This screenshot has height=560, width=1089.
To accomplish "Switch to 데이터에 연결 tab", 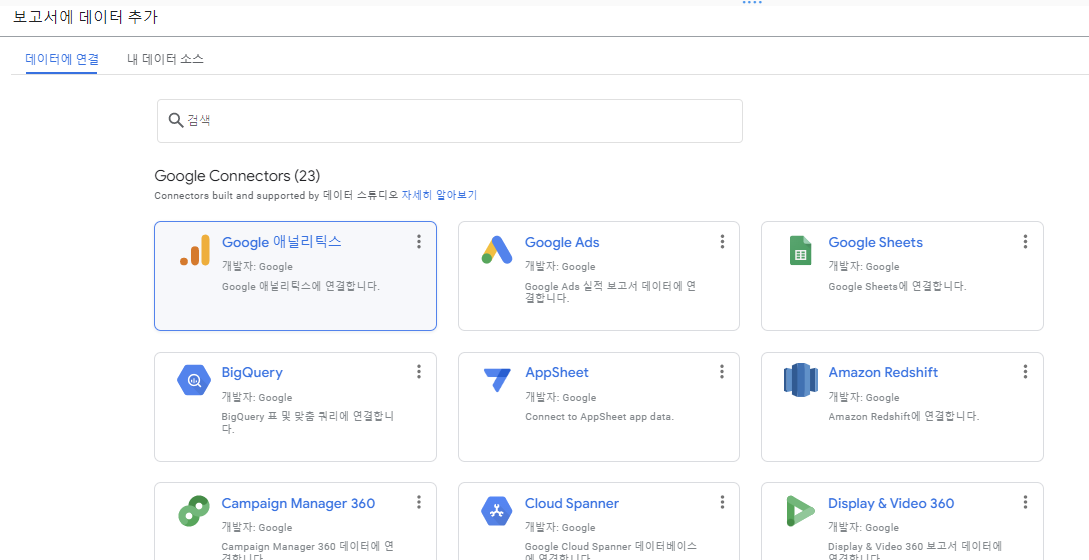I will [x=62, y=59].
